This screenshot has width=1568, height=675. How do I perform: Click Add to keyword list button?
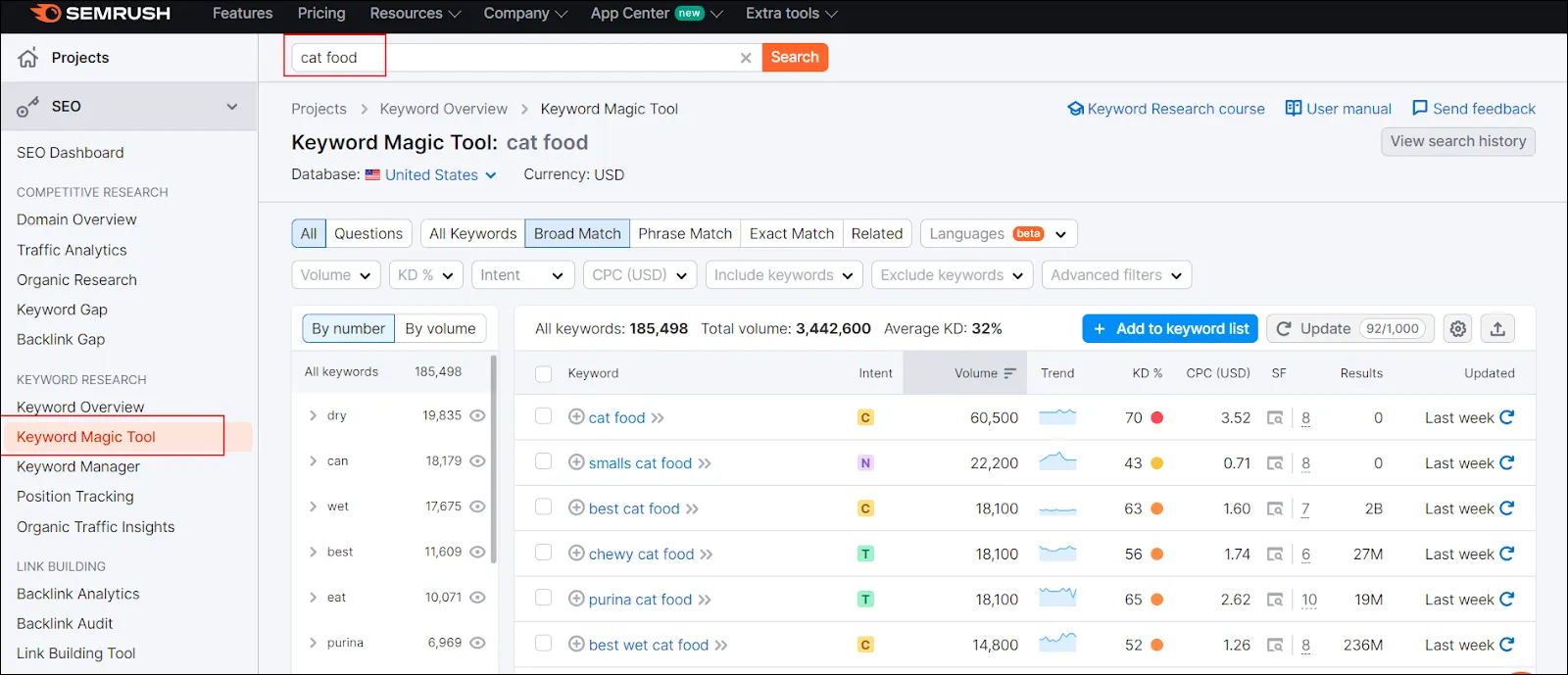click(x=1170, y=329)
